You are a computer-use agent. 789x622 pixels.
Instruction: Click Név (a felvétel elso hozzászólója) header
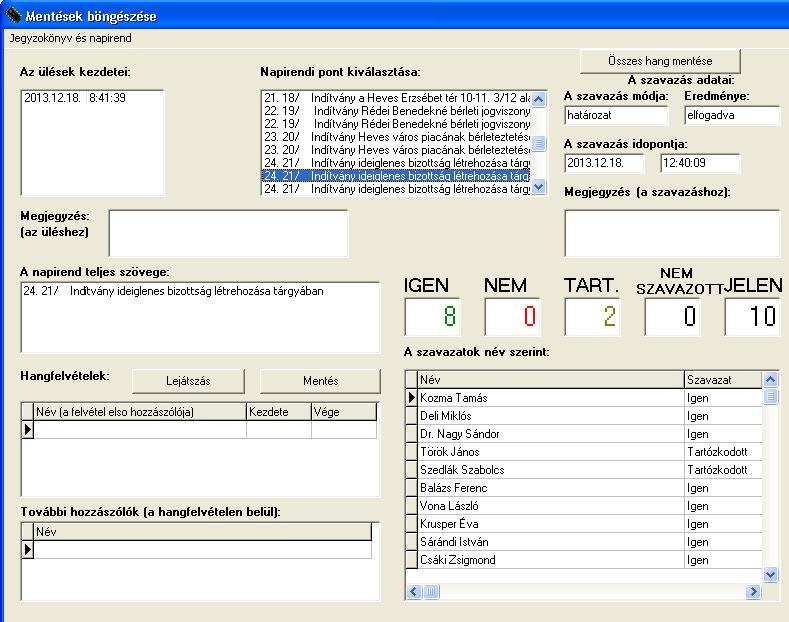click(x=139, y=412)
